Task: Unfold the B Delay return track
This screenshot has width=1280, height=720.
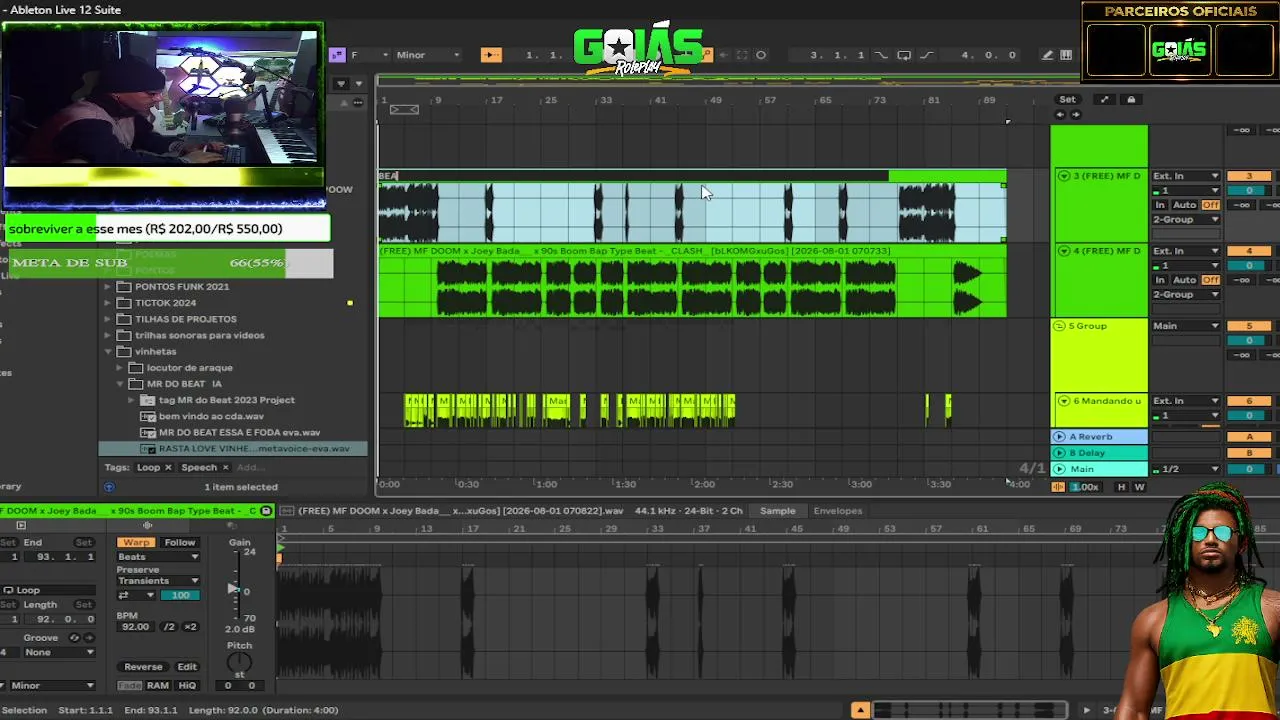Action: (x=1059, y=453)
